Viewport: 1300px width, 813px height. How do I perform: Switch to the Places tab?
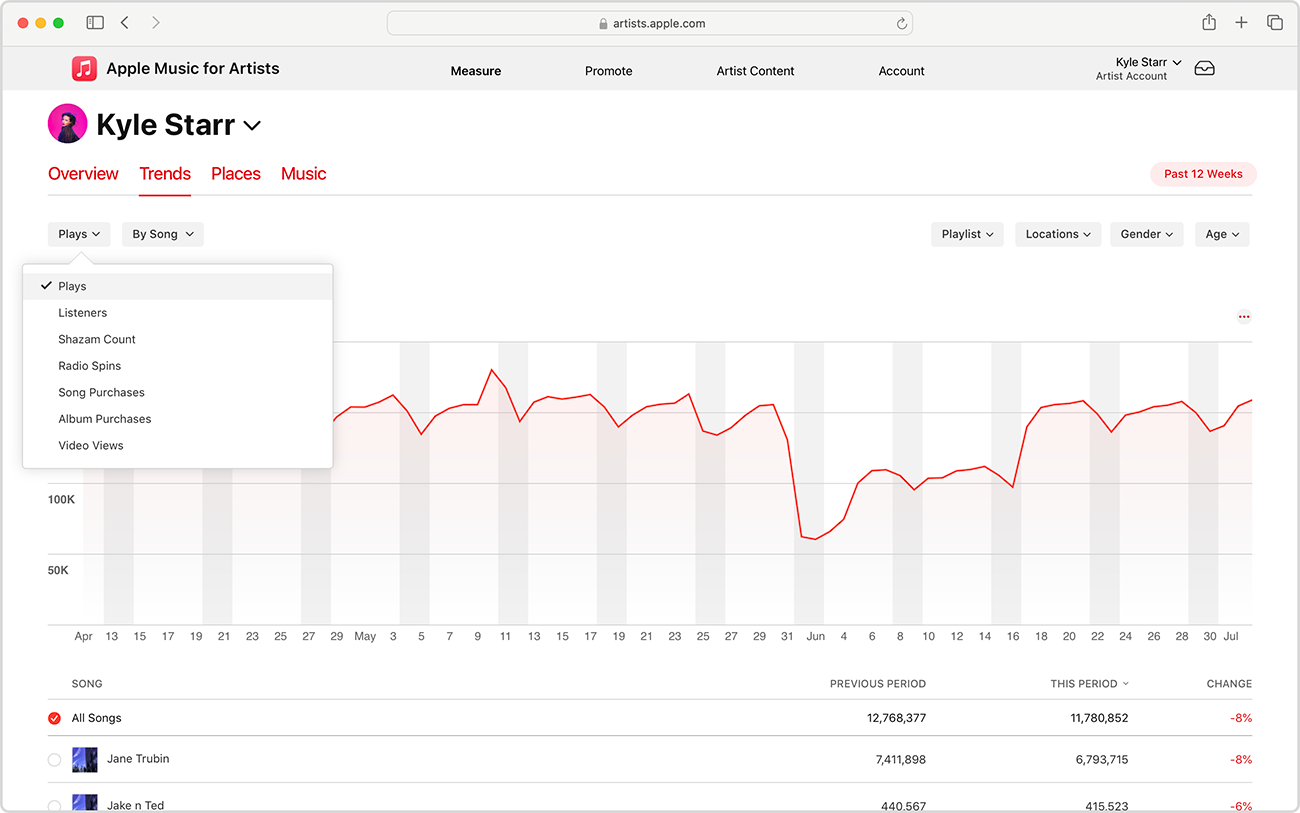click(x=235, y=174)
